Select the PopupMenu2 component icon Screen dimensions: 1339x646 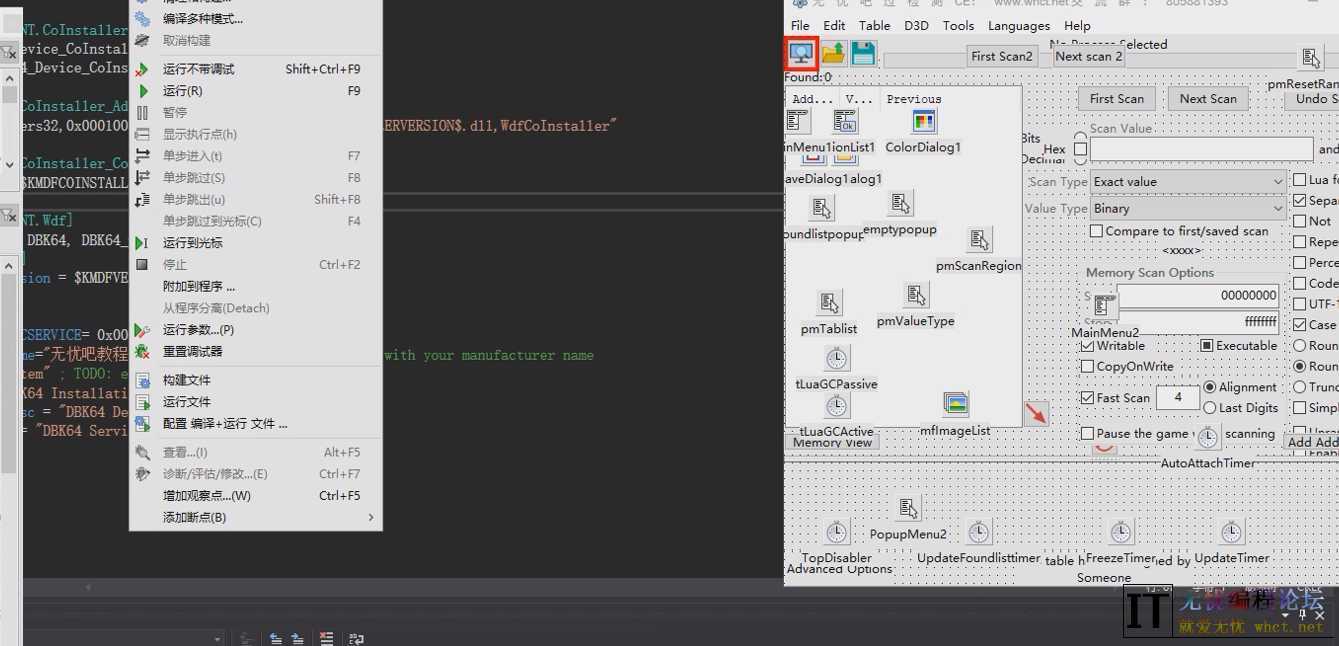tap(907, 508)
